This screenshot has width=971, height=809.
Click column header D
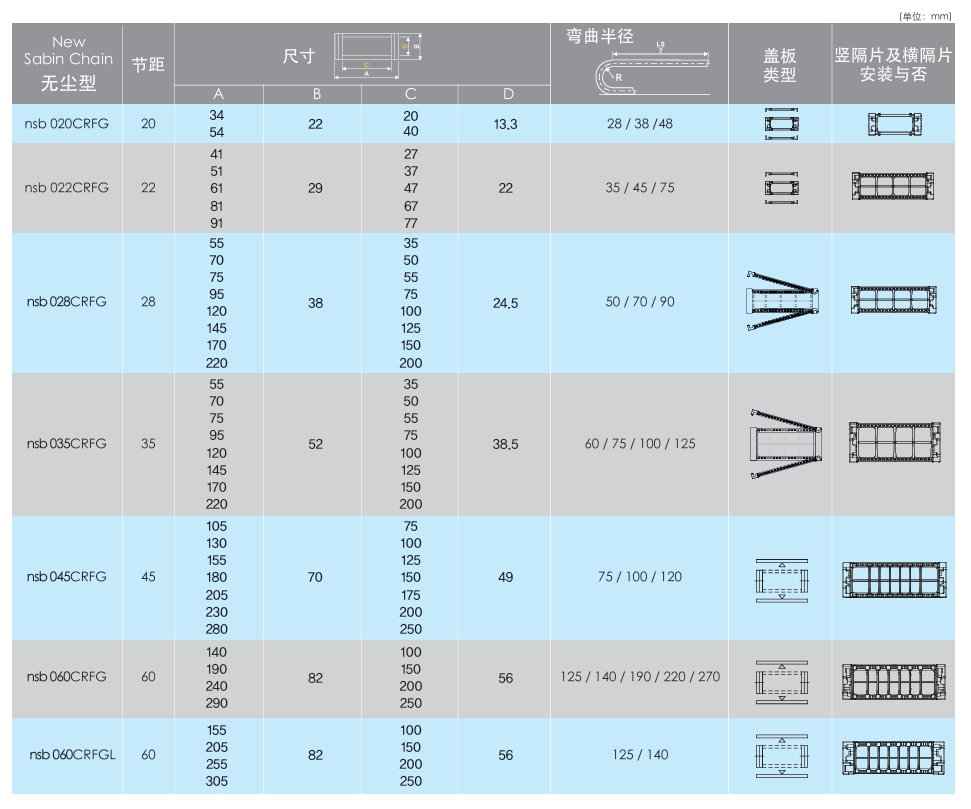[x=508, y=94]
